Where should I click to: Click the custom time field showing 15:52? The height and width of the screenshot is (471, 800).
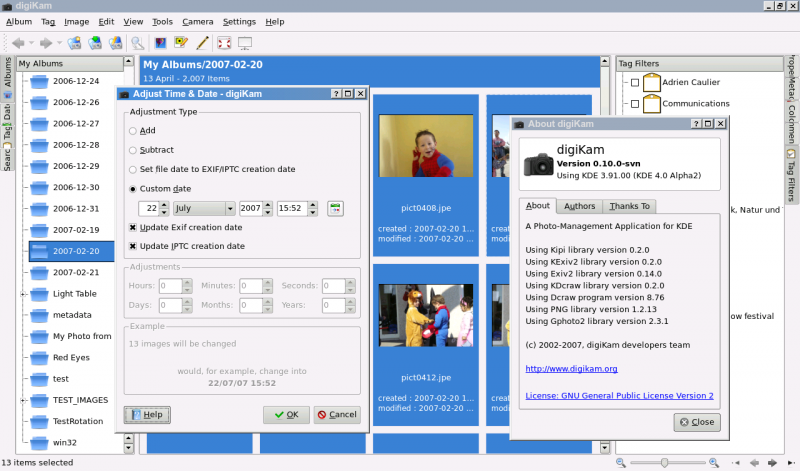[x=293, y=208]
